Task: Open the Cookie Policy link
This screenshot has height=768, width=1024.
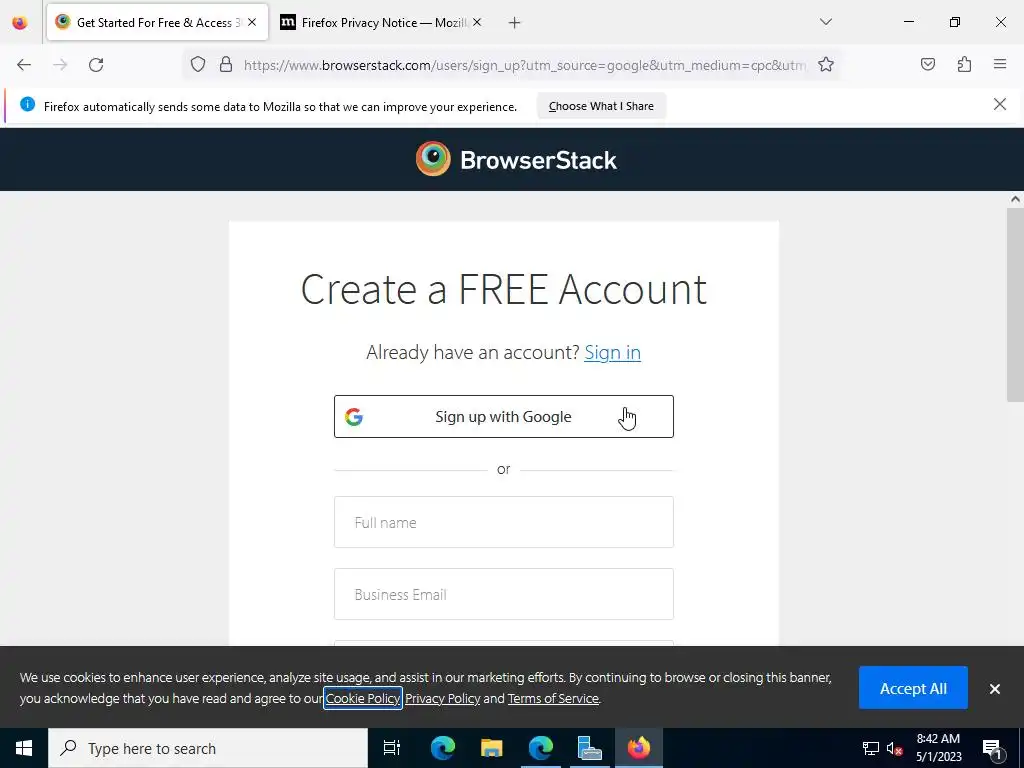Action: [362, 698]
